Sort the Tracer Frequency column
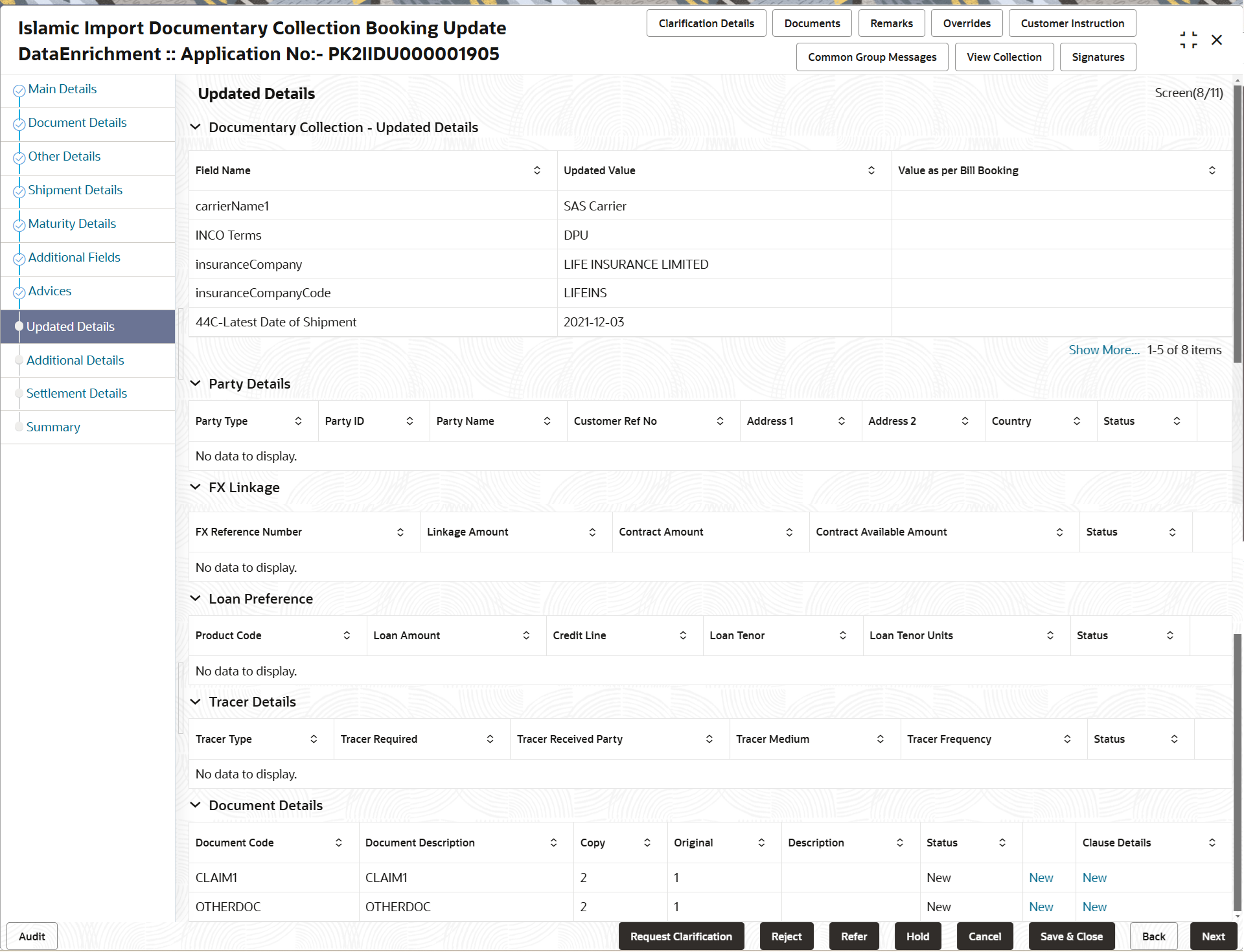Image resolution: width=1244 pixels, height=952 pixels. pyautogui.click(x=1068, y=738)
